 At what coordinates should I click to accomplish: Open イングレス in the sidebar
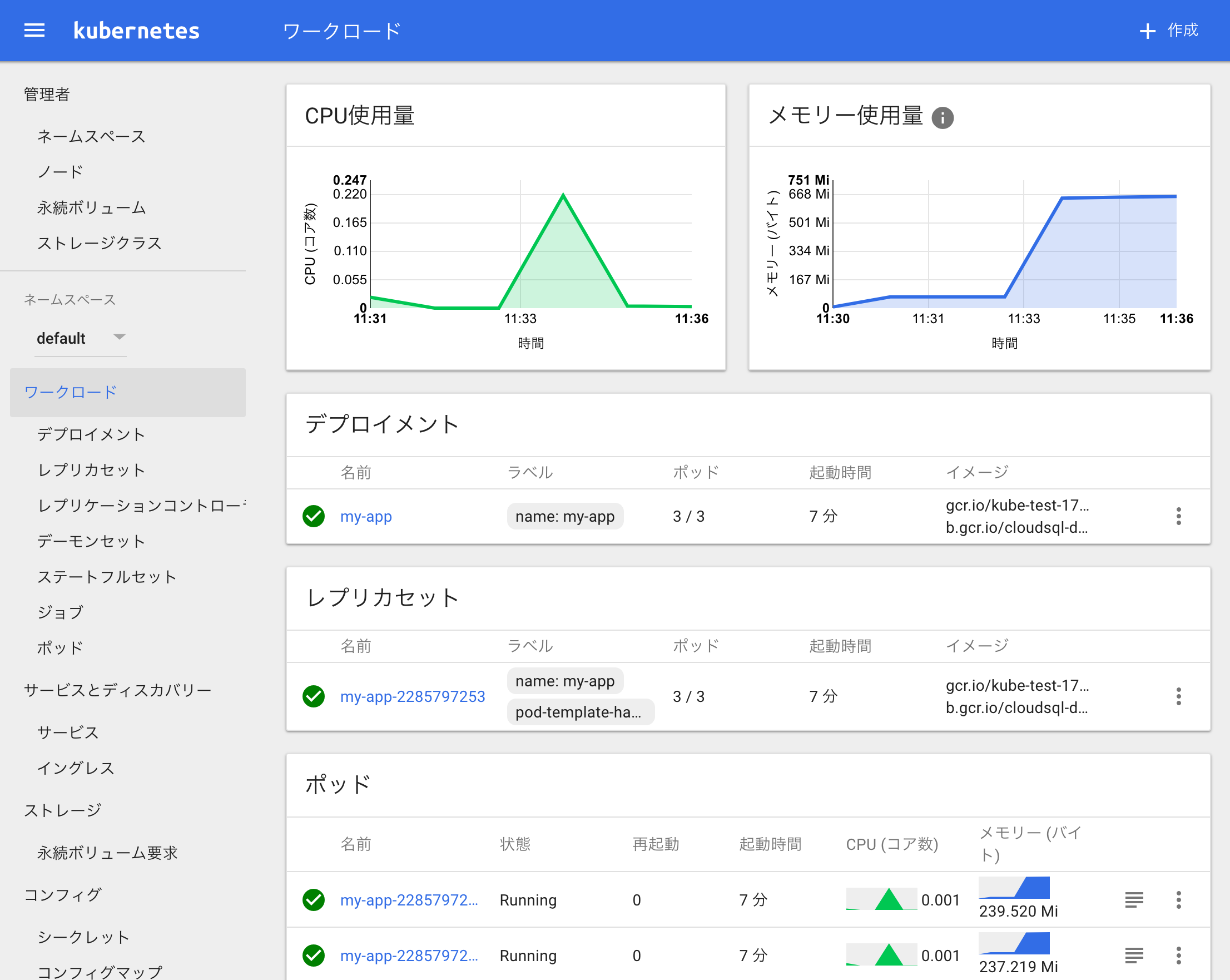[x=76, y=768]
